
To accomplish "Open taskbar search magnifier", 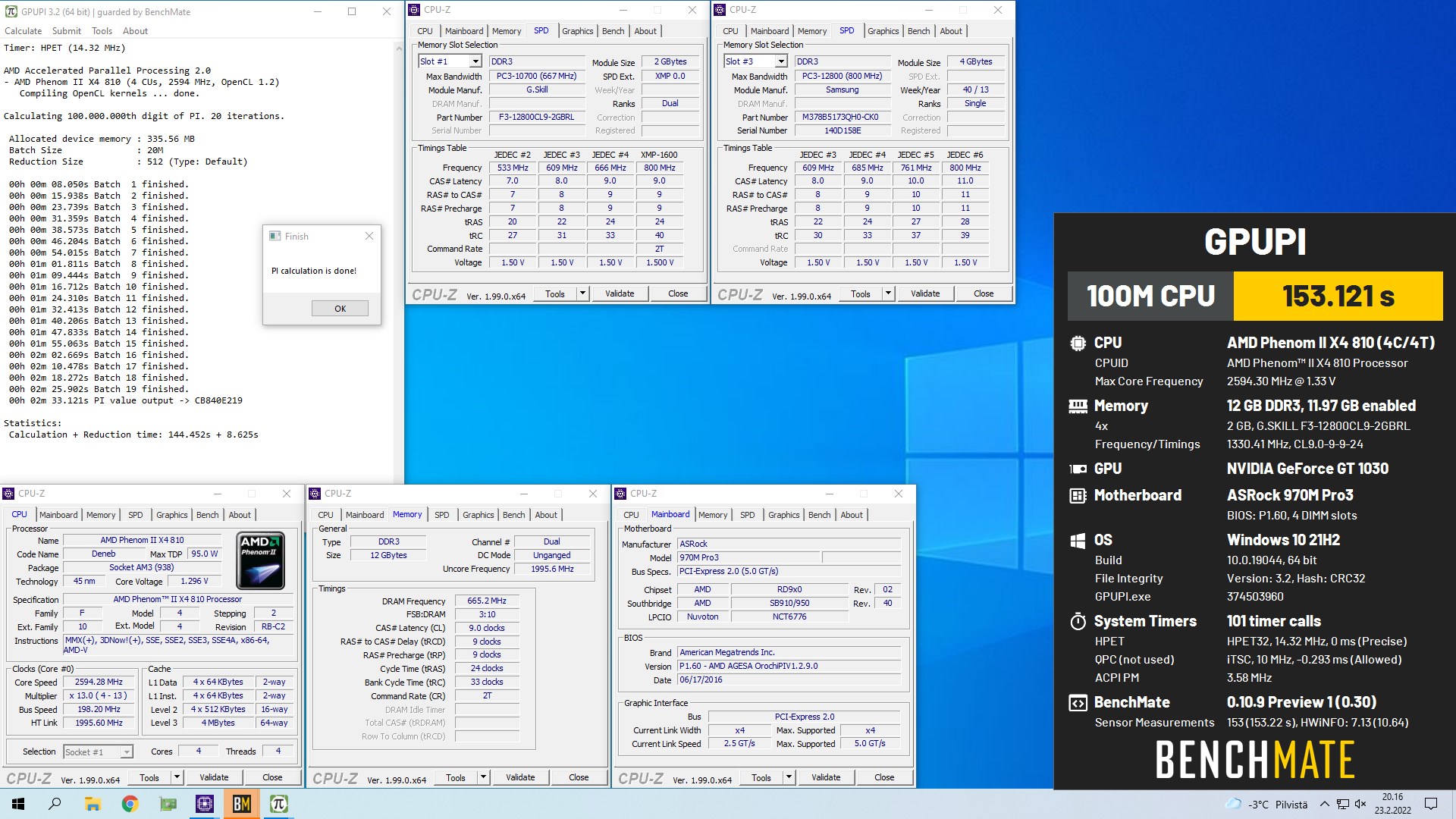I will 55,804.
